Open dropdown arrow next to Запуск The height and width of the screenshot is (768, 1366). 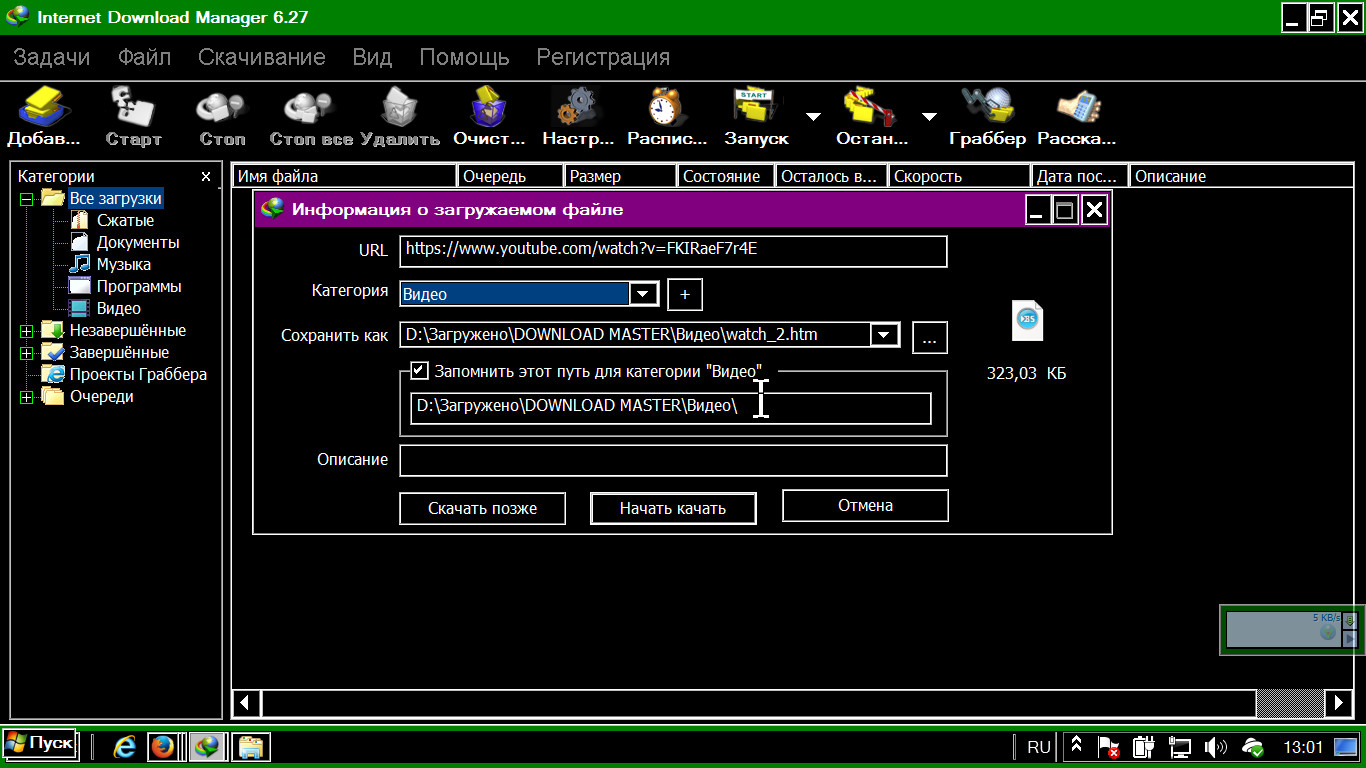point(814,116)
